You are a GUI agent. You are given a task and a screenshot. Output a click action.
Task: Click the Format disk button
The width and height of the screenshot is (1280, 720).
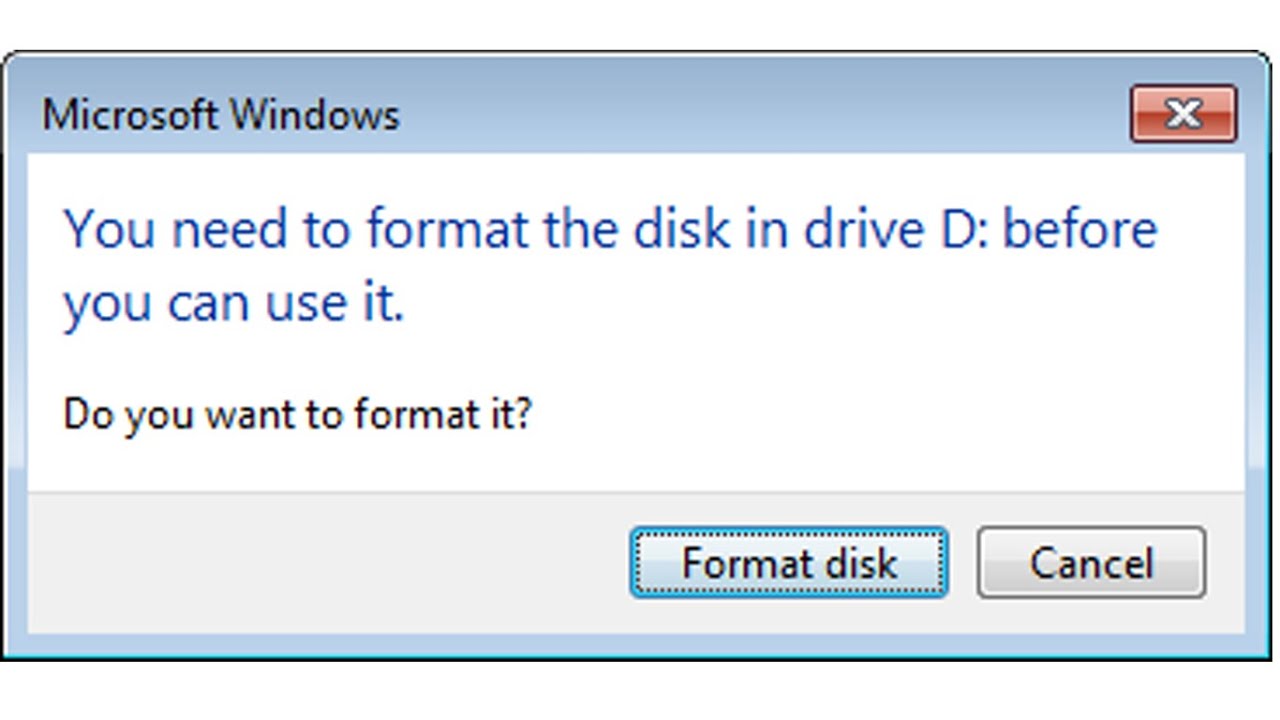point(788,563)
